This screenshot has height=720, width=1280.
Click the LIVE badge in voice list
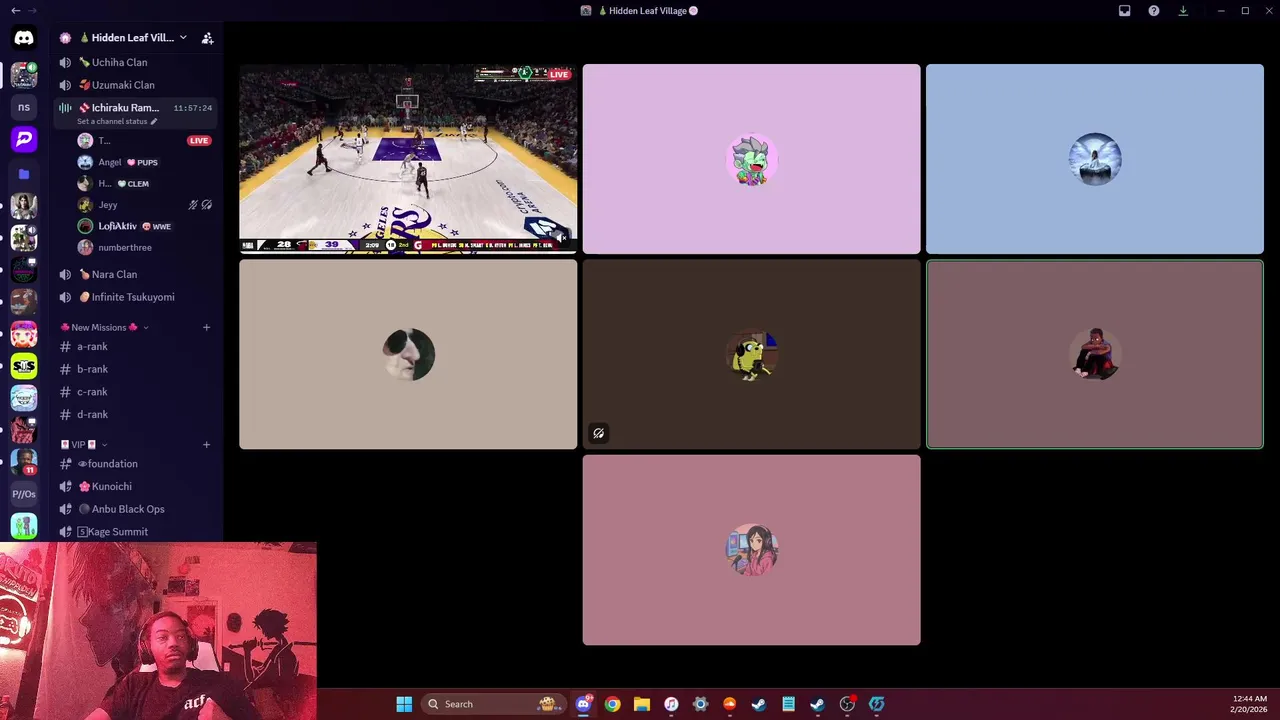coord(199,141)
